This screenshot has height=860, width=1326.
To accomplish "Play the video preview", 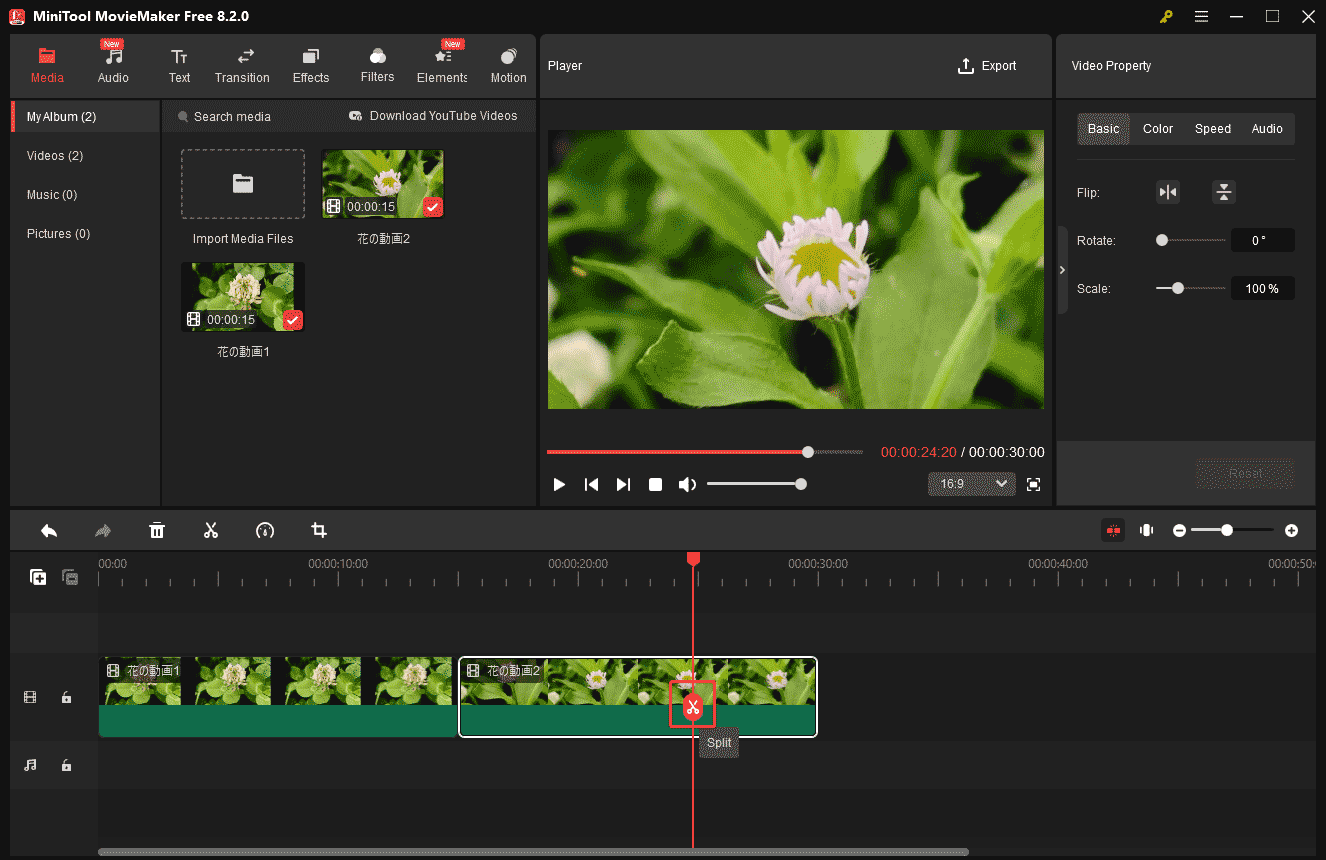I will tap(559, 484).
